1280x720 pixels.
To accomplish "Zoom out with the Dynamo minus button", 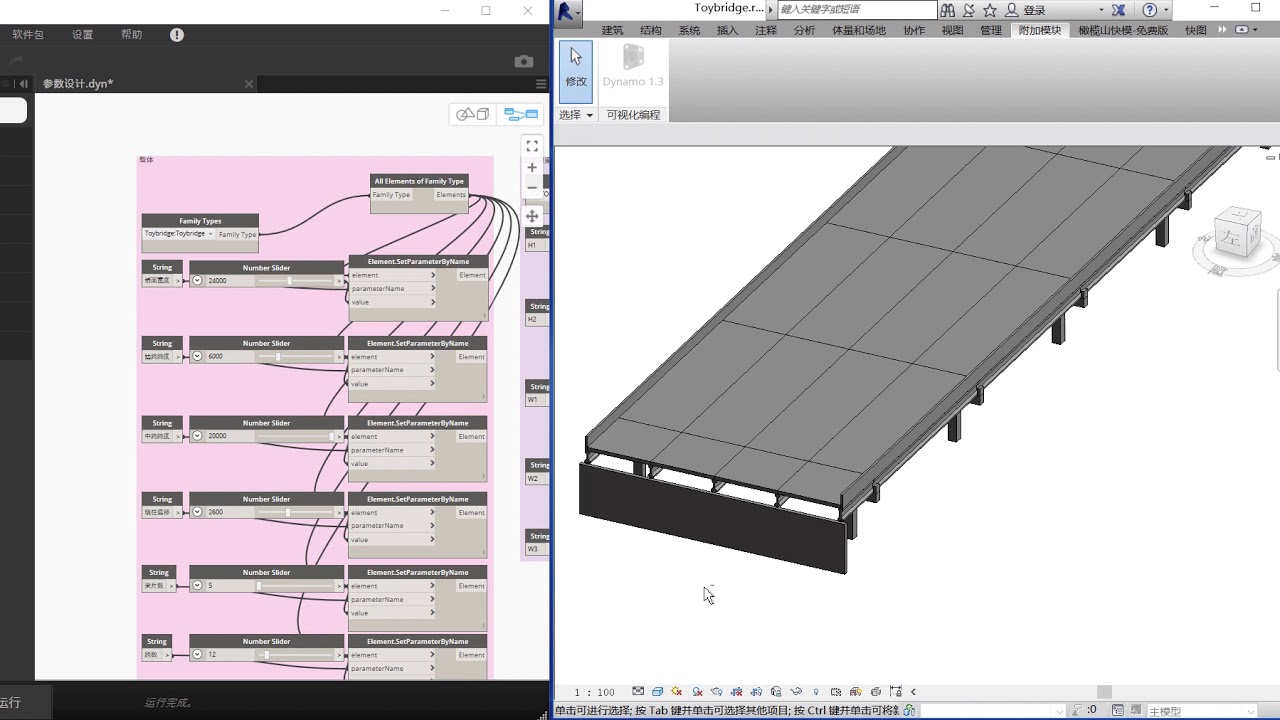I will click(532, 187).
